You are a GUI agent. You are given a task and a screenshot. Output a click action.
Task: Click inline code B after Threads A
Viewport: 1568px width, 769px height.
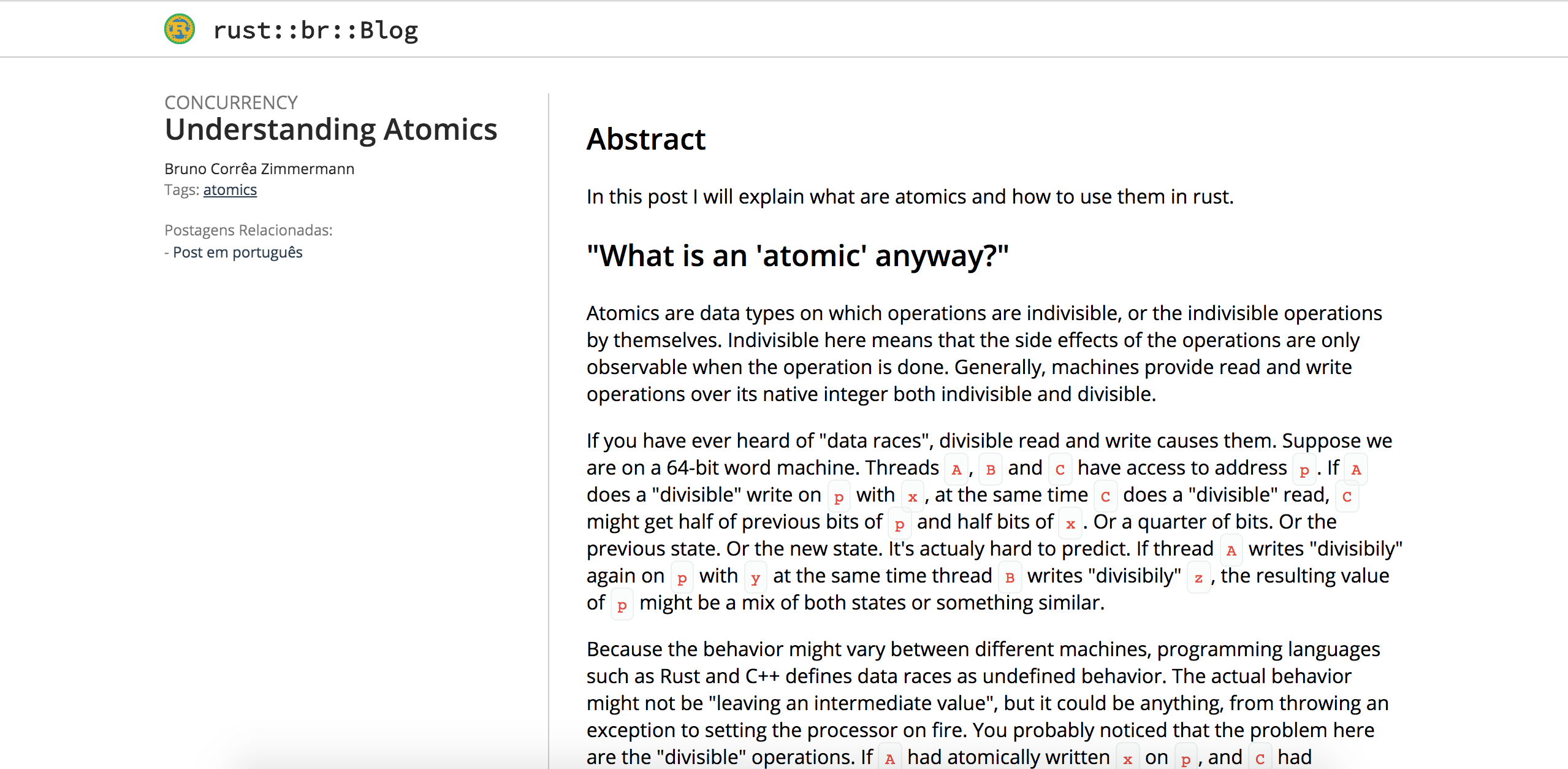coord(991,469)
